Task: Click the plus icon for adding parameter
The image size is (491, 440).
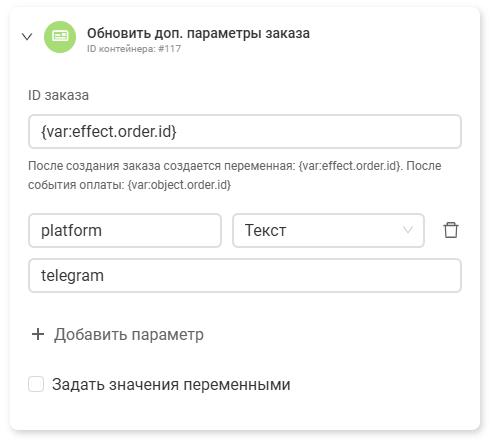Action: (x=38, y=334)
